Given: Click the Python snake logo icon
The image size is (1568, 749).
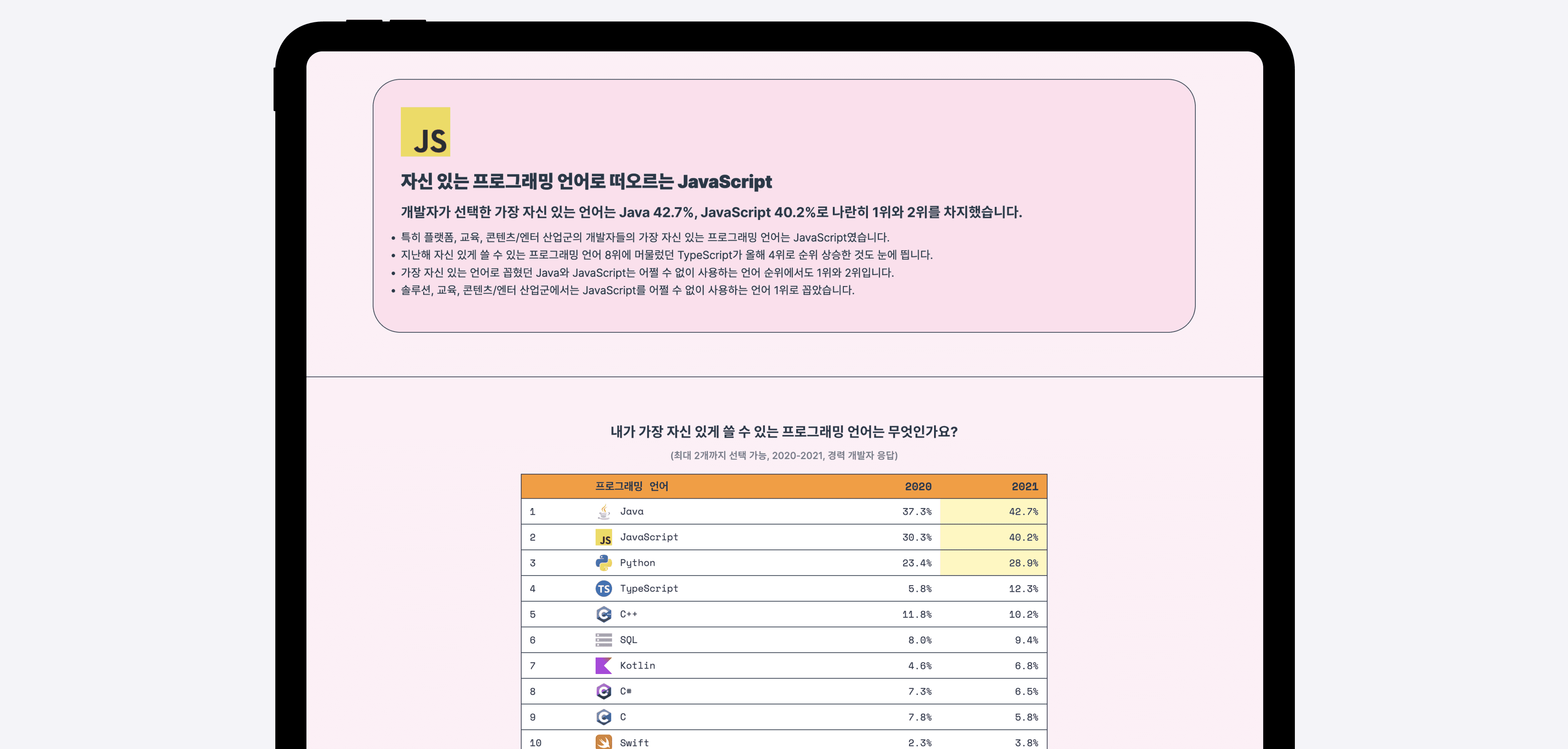Looking at the screenshot, I should (603, 563).
